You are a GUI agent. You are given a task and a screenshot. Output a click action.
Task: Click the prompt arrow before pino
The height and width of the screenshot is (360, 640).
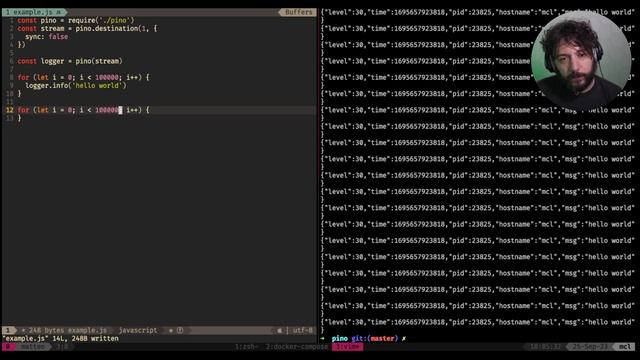click(322, 338)
